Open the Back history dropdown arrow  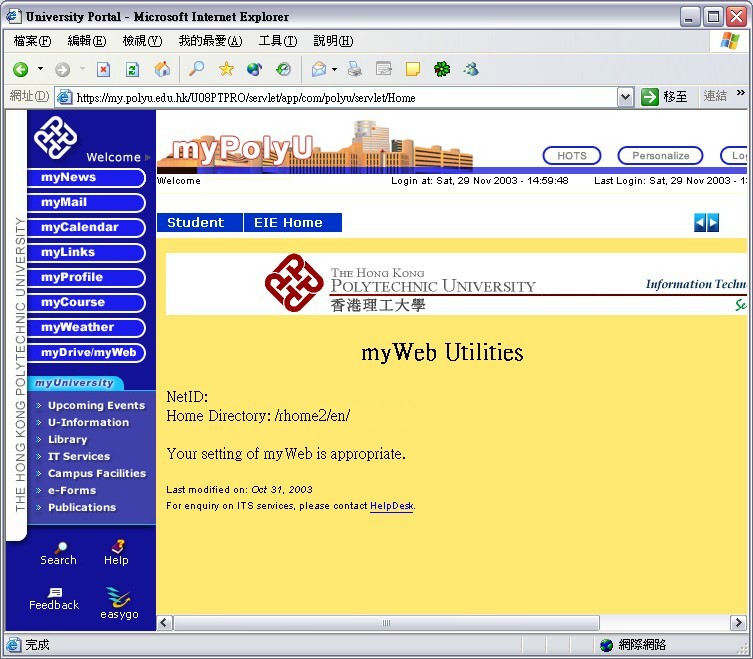pos(40,69)
